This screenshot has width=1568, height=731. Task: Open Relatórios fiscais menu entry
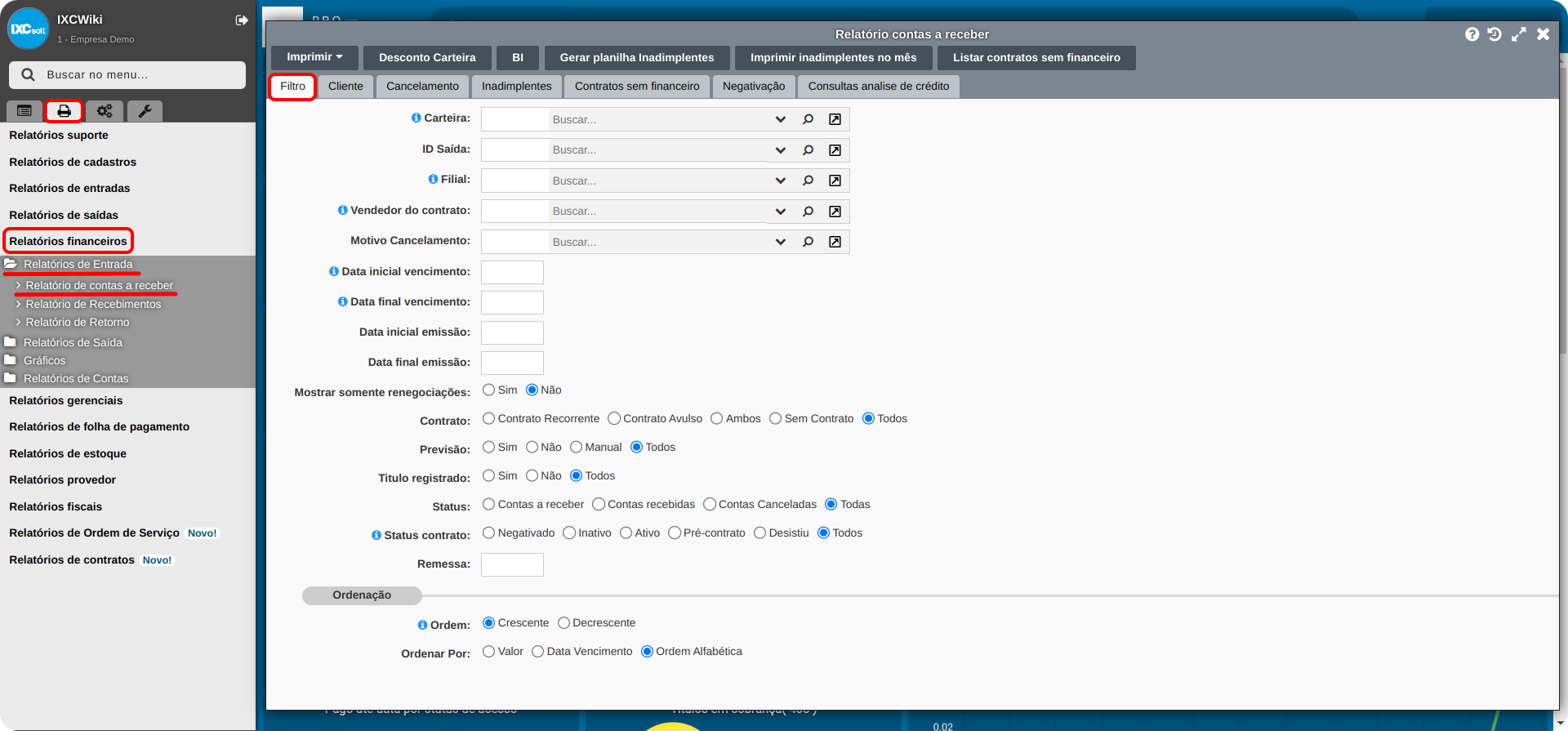(56, 506)
